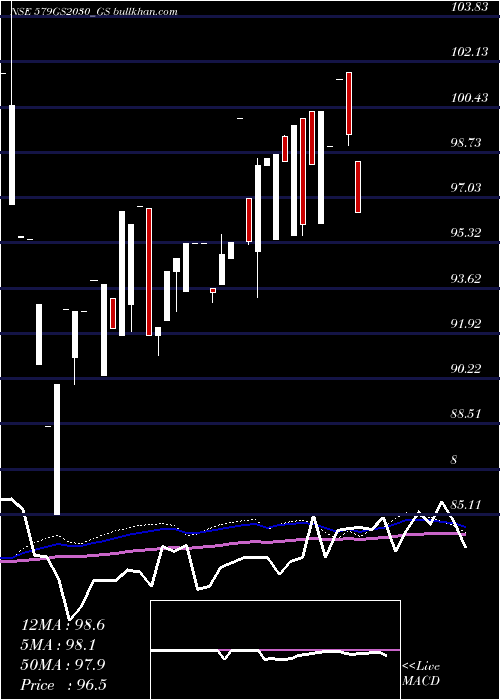Click the 103.83 price axis label
This screenshot has height=700, width=500.
coord(468,7)
